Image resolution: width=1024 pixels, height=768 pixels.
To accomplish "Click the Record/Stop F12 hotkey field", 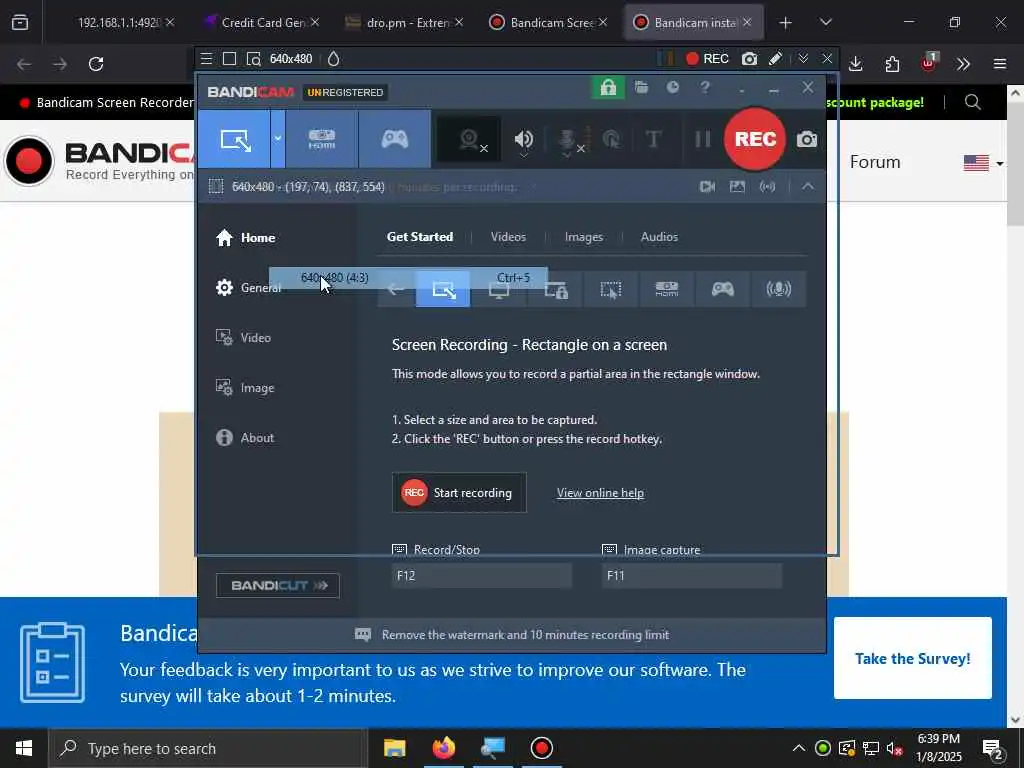I will click(482, 575).
